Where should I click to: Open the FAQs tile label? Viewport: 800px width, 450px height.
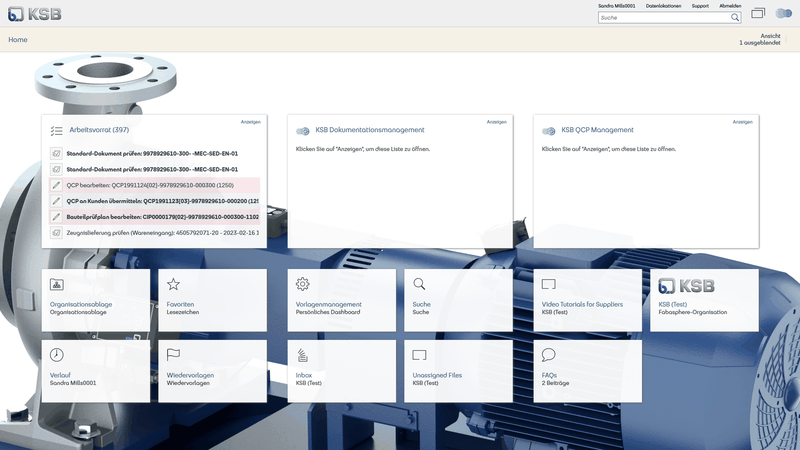549,375
